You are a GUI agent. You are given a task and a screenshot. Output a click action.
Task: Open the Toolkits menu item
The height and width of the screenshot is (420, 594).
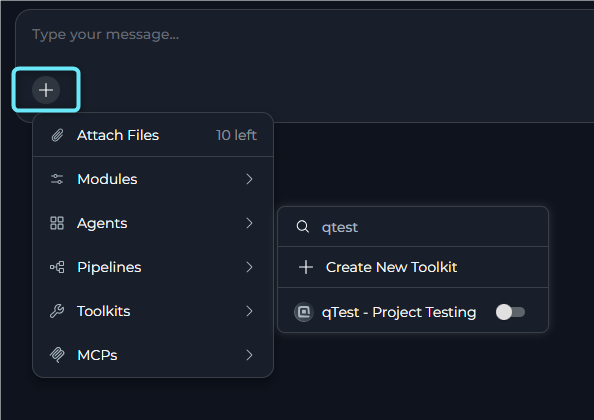pos(153,311)
